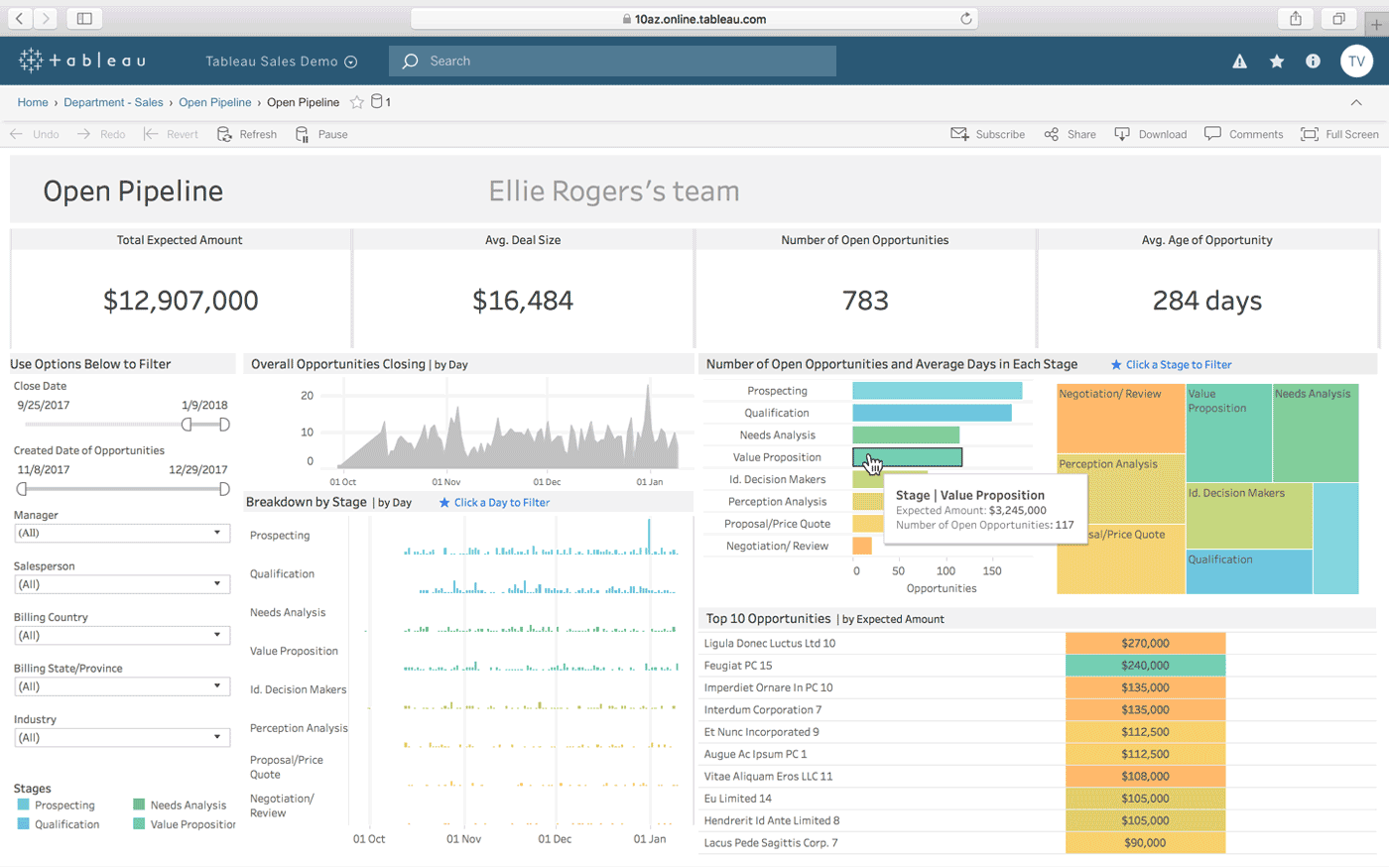Screen dimensions: 1389x868
Task: Click the alerts bell icon
Action: coord(1240,61)
